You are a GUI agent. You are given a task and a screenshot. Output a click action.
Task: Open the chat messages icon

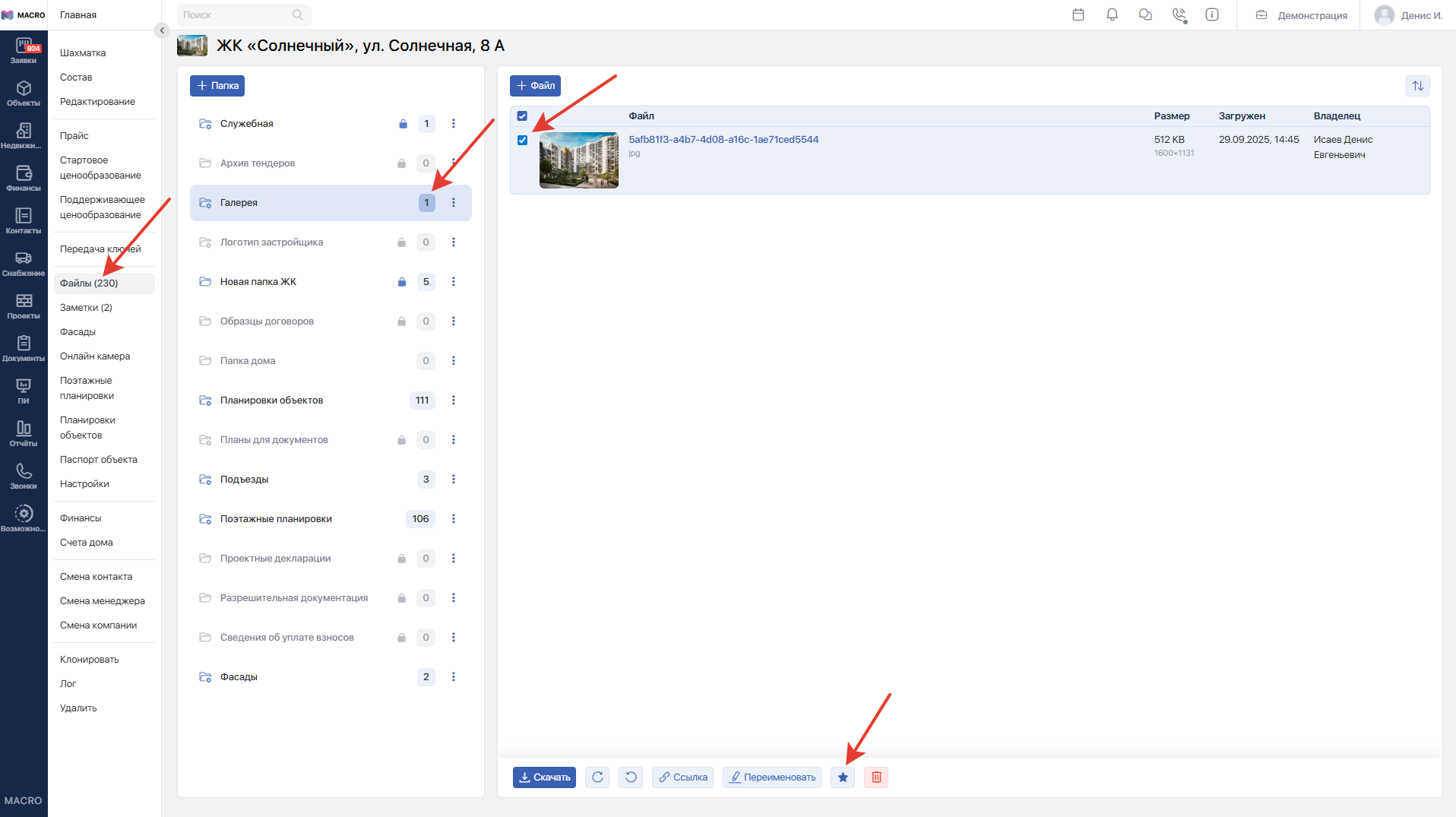1145,14
